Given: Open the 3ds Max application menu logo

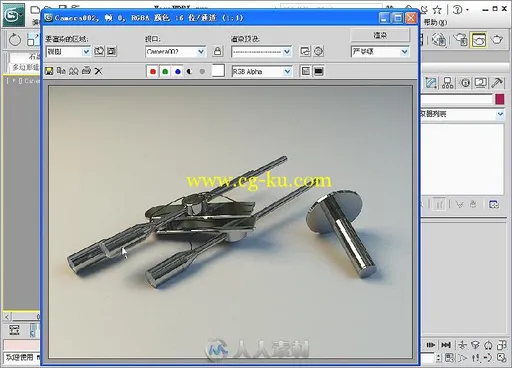Looking at the screenshot, I should click(13, 15).
